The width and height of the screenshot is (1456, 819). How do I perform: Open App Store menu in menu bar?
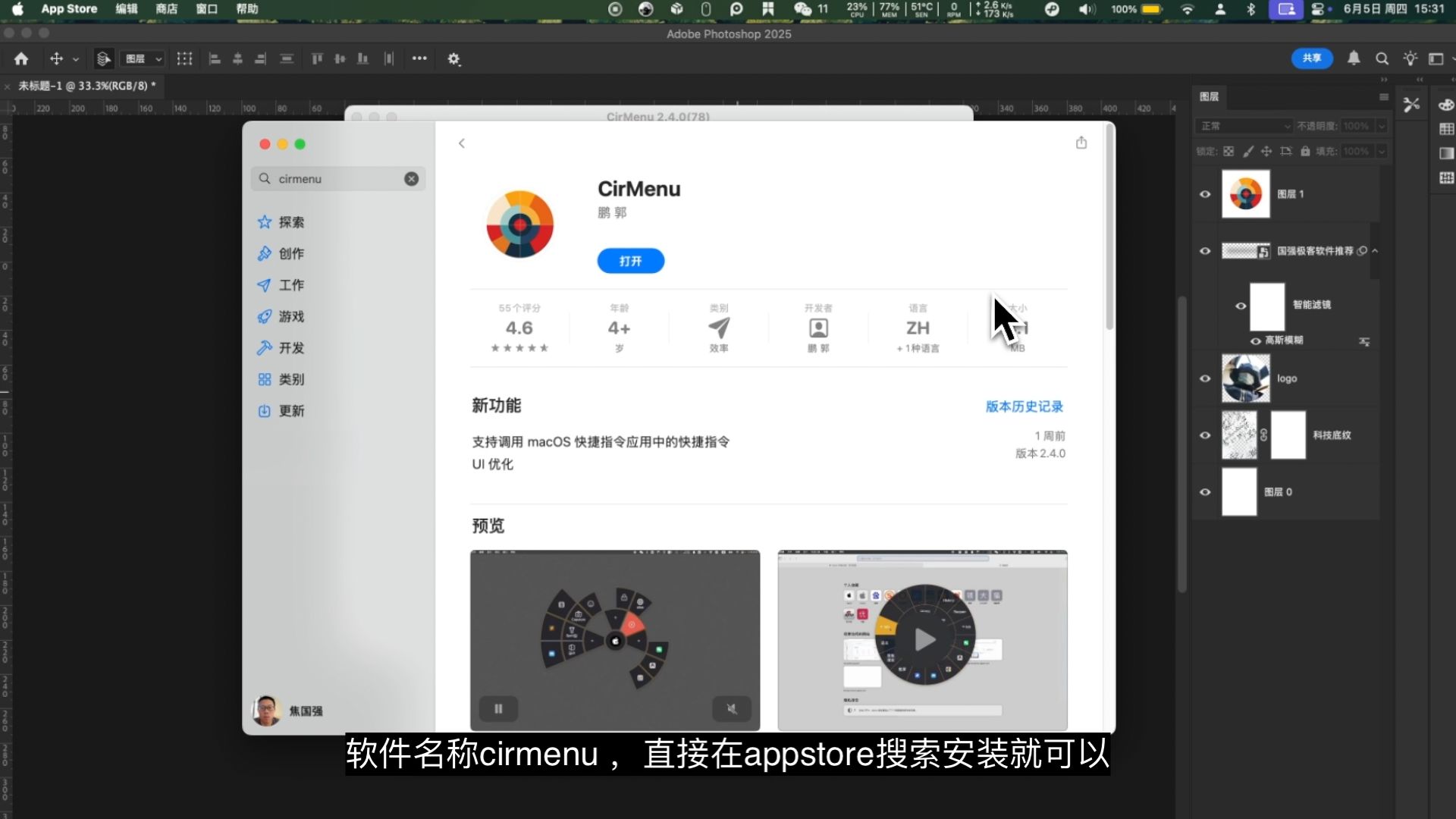point(69,9)
